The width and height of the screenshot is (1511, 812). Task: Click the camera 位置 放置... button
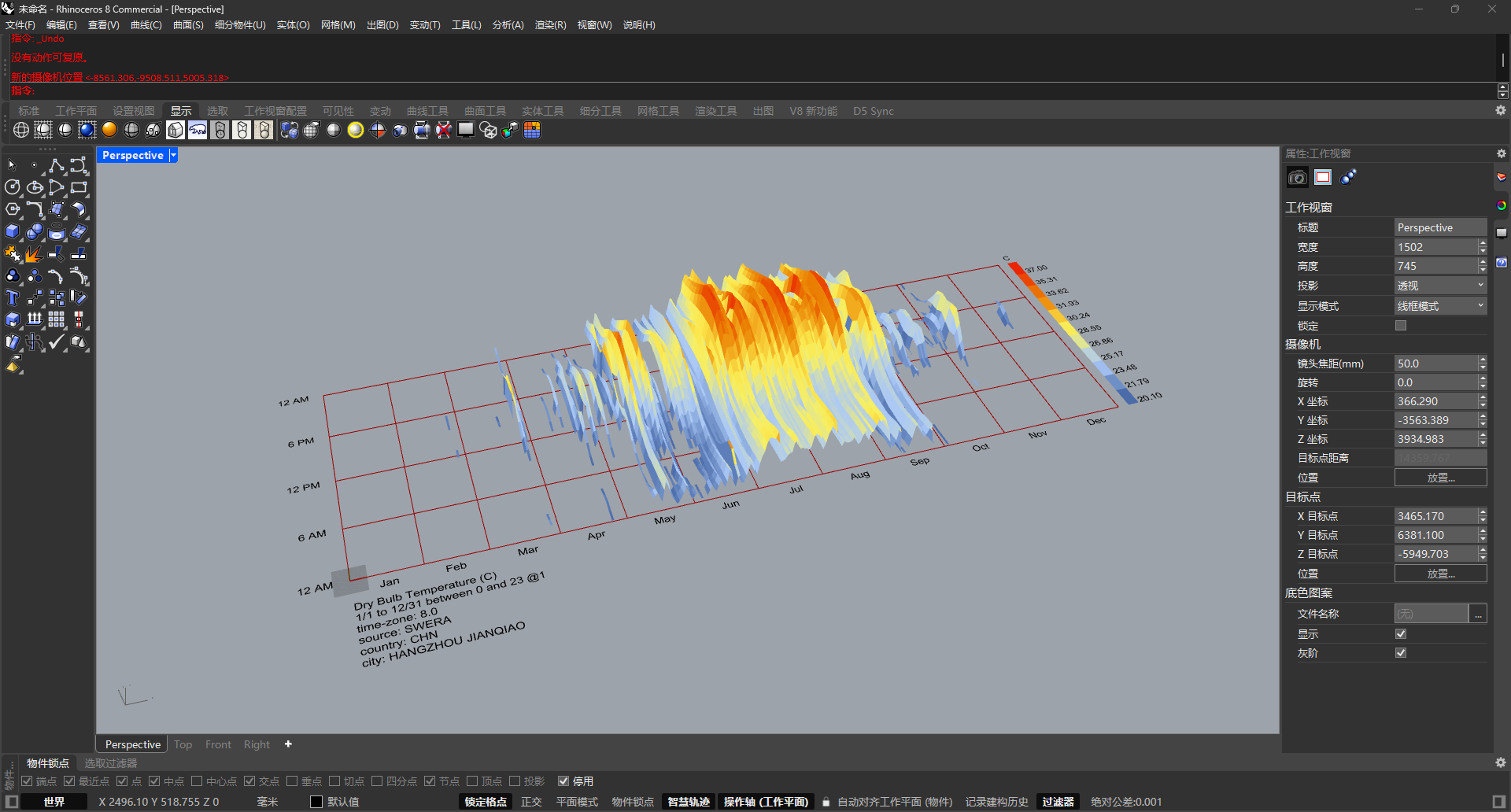pyautogui.click(x=1440, y=478)
